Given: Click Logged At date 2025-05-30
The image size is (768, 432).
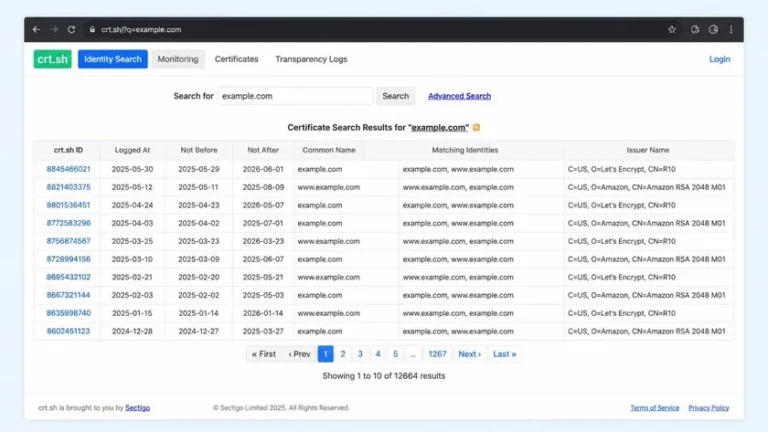Looking at the screenshot, I should [x=132, y=169].
